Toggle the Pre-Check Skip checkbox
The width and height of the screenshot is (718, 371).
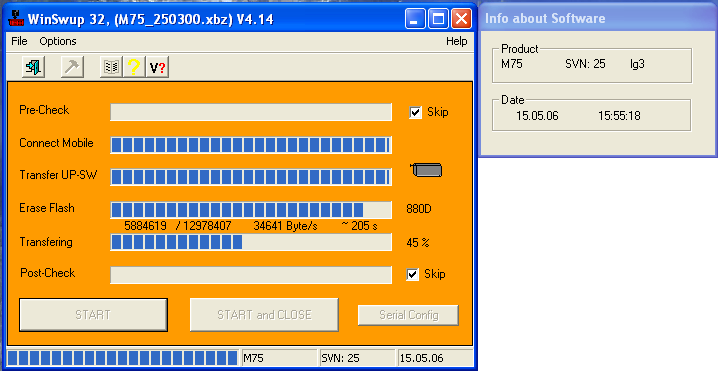(415, 112)
